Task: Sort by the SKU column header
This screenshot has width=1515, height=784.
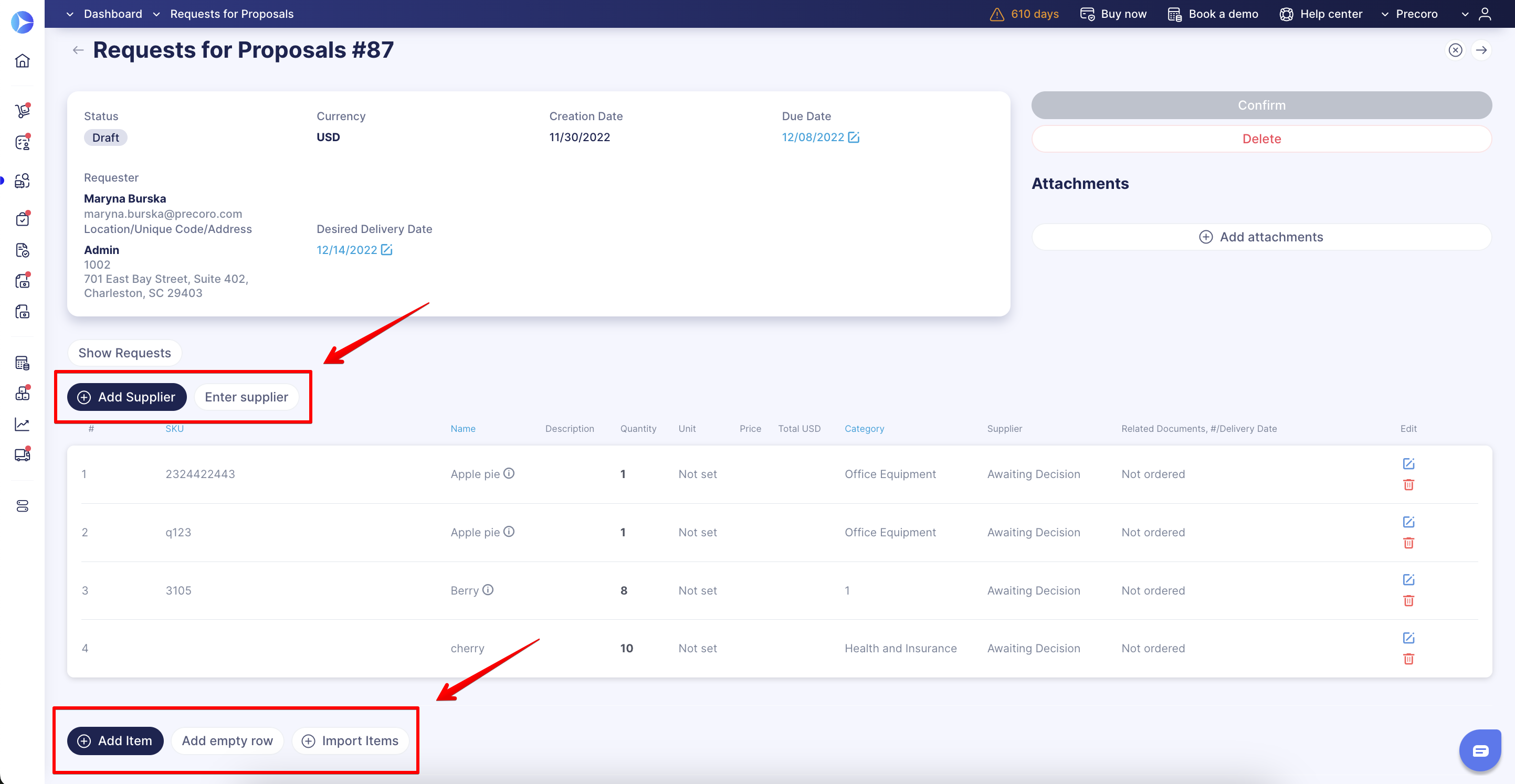Action: coord(175,428)
